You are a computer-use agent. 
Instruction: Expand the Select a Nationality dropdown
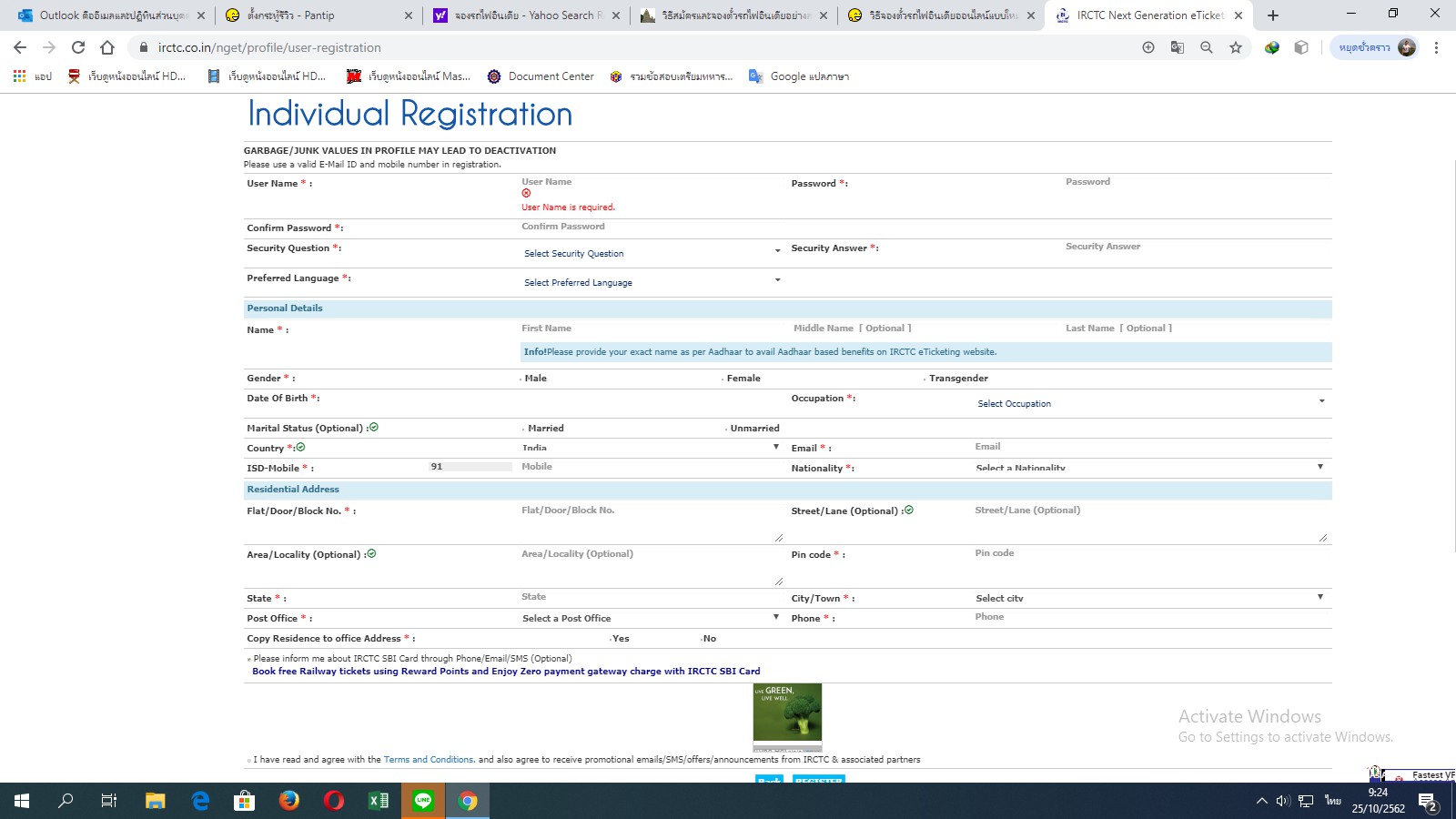pos(1151,467)
